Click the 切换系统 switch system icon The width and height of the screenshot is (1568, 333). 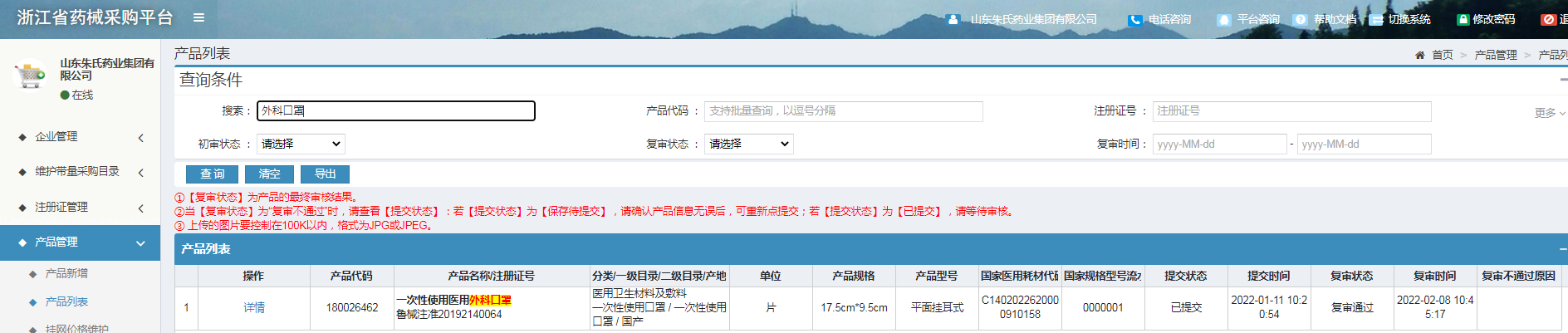[1376, 20]
